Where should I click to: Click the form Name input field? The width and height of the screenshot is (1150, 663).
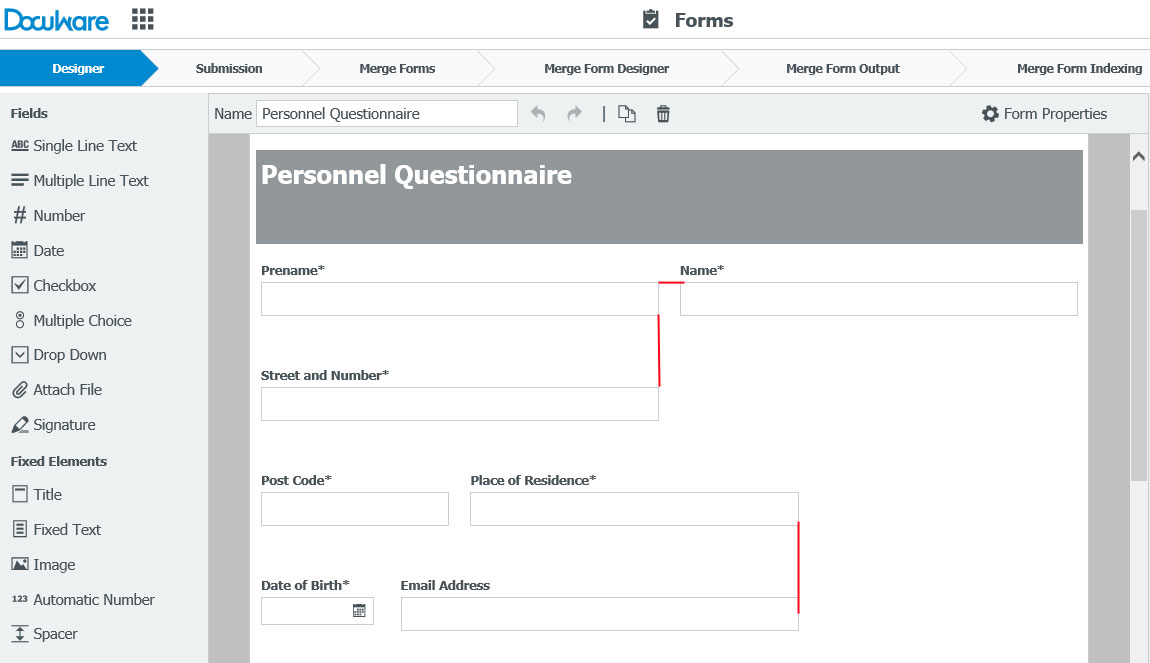tap(386, 113)
